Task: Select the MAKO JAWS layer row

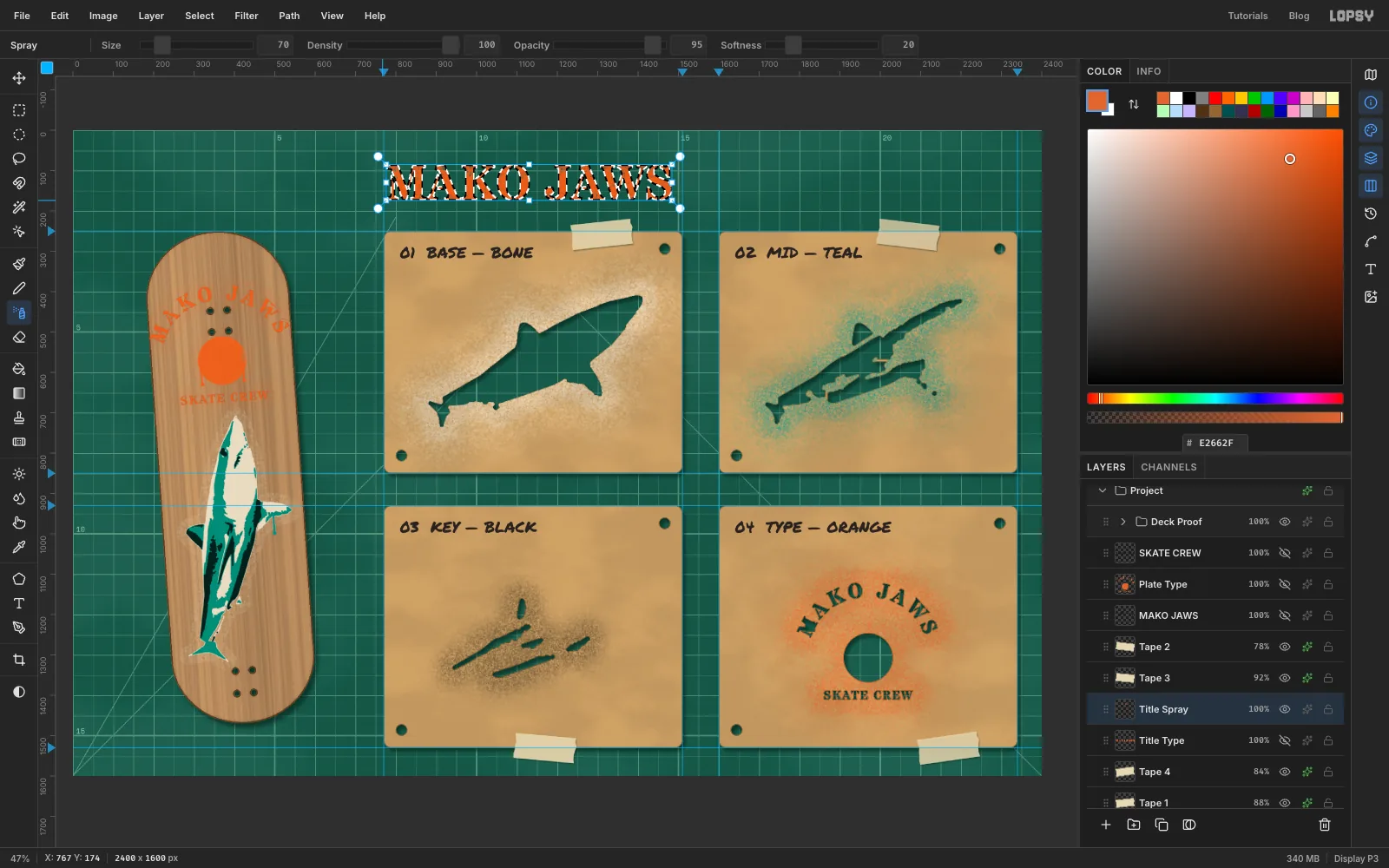Action: click(x=1215, y=615)
